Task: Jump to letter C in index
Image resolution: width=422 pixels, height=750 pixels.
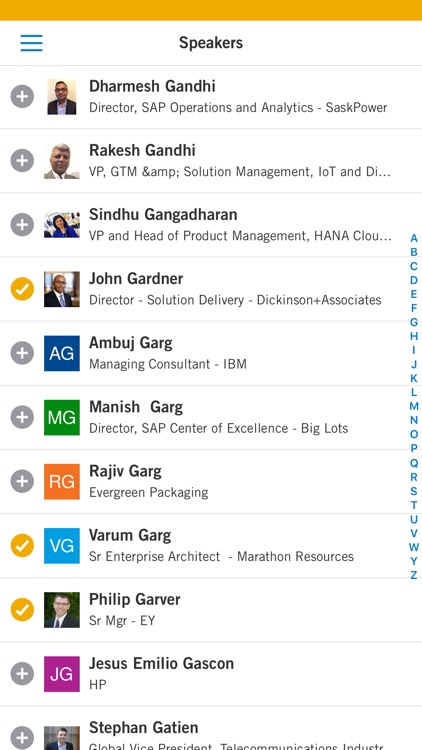Action: coord(414,266)
